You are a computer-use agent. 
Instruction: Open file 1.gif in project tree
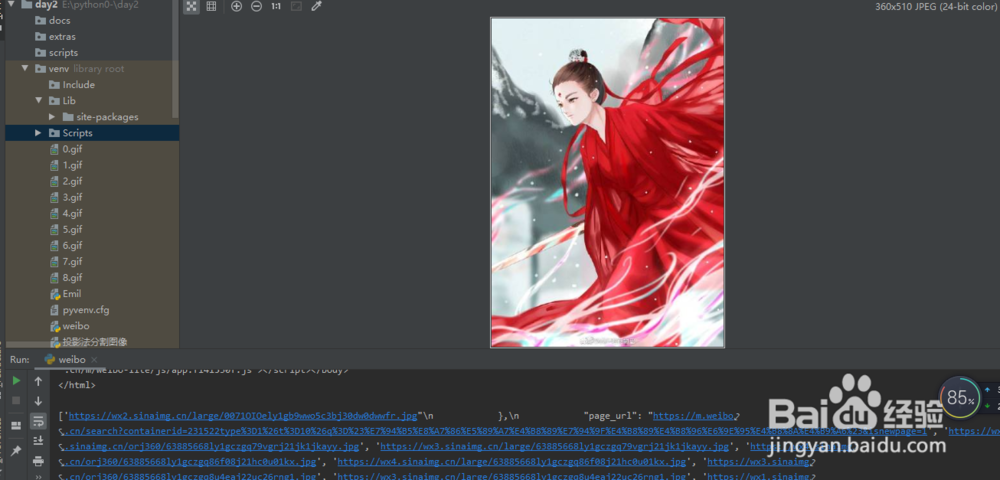(x=72, y=165)
